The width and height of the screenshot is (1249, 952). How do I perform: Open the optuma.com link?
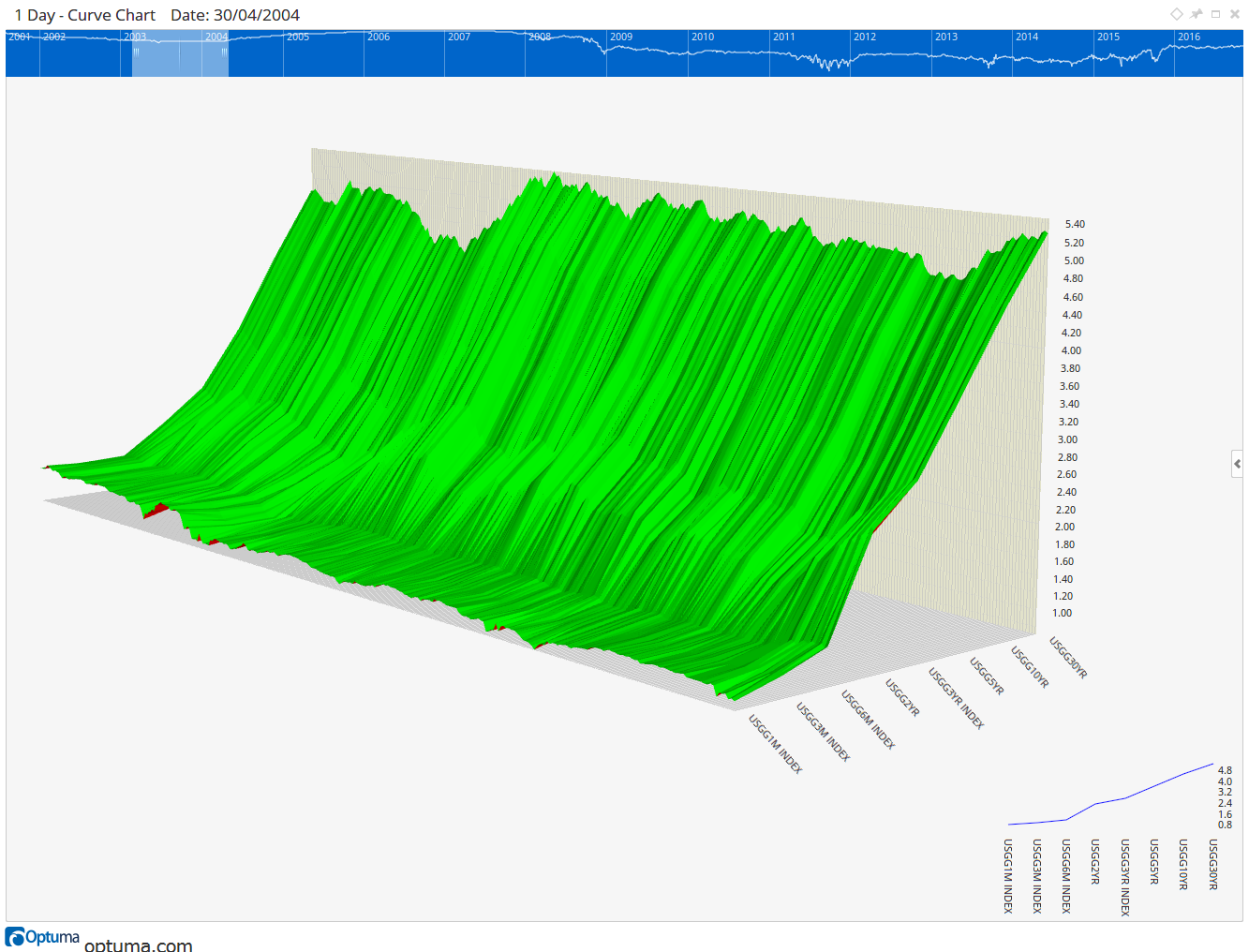139,945
